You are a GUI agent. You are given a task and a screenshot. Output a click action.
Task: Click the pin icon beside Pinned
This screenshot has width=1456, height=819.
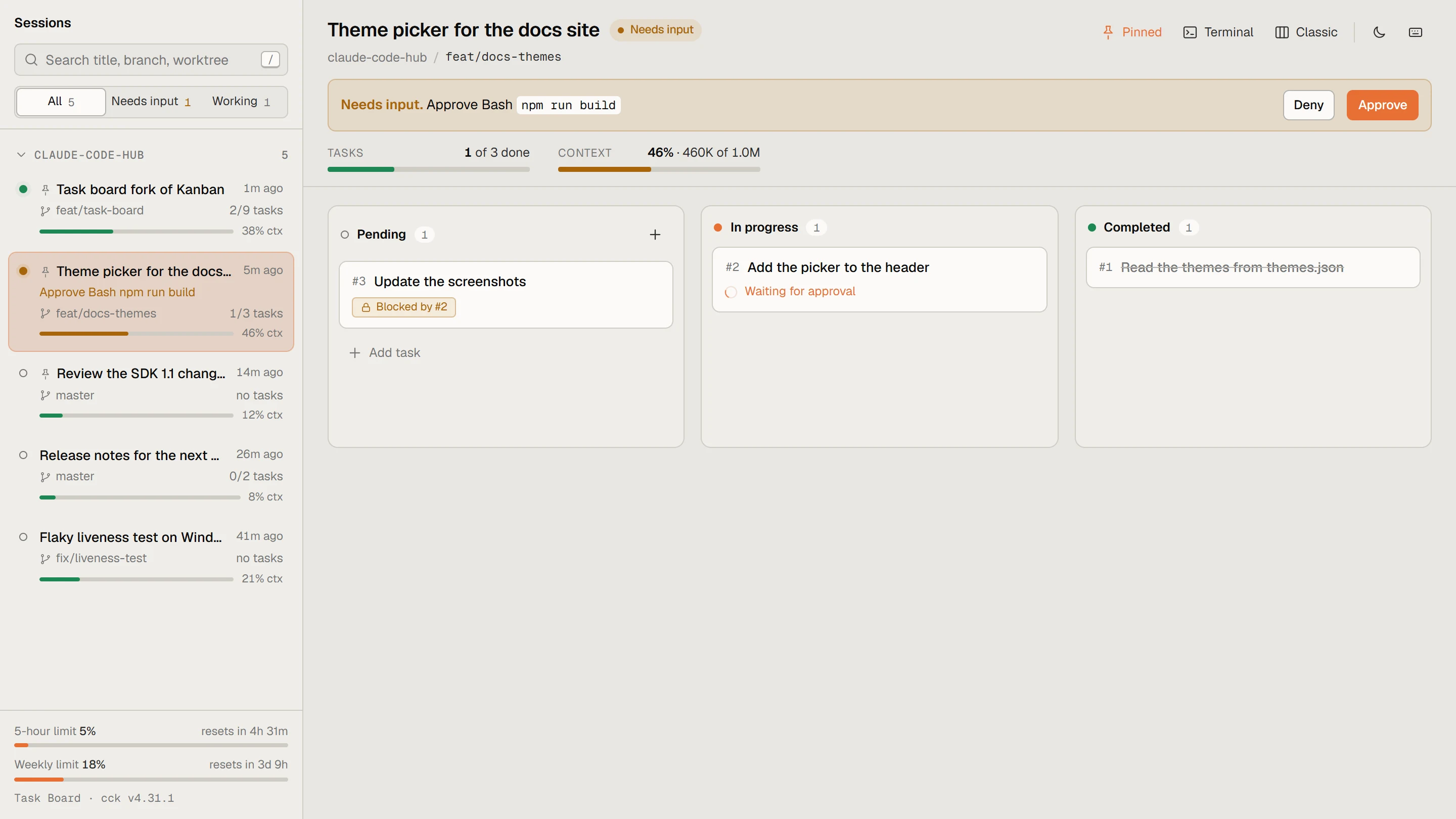pyautogui.click(x=1108, y=32)
